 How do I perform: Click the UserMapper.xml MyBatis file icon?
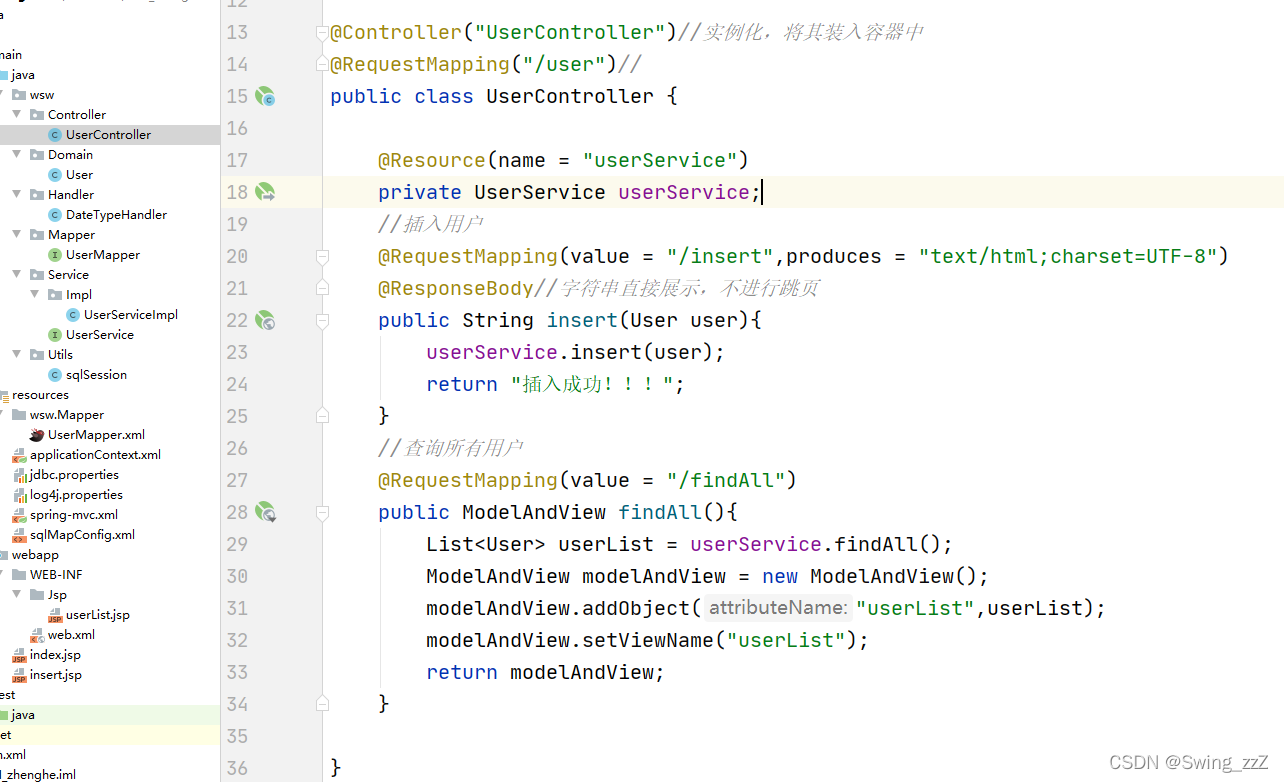[37, 435]
